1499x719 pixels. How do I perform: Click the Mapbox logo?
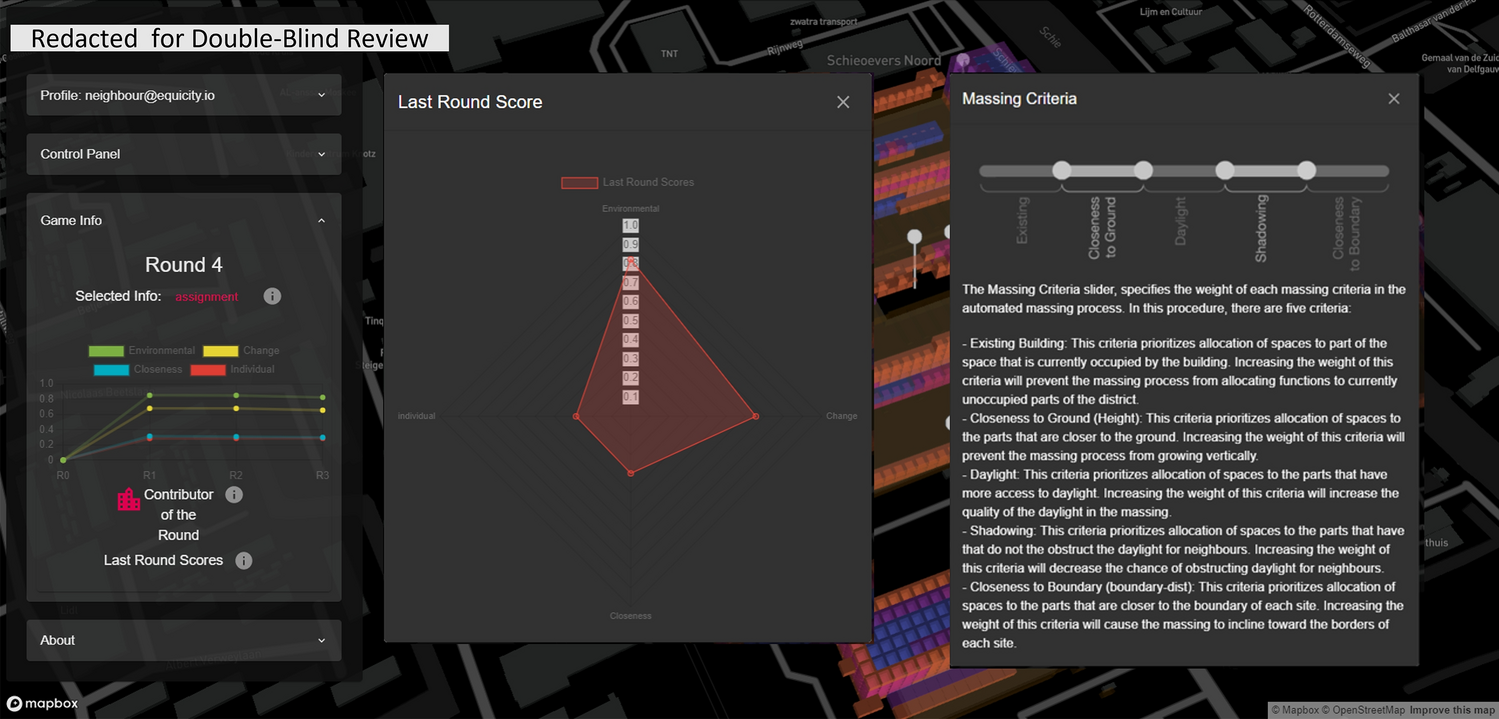click(41, 702)
